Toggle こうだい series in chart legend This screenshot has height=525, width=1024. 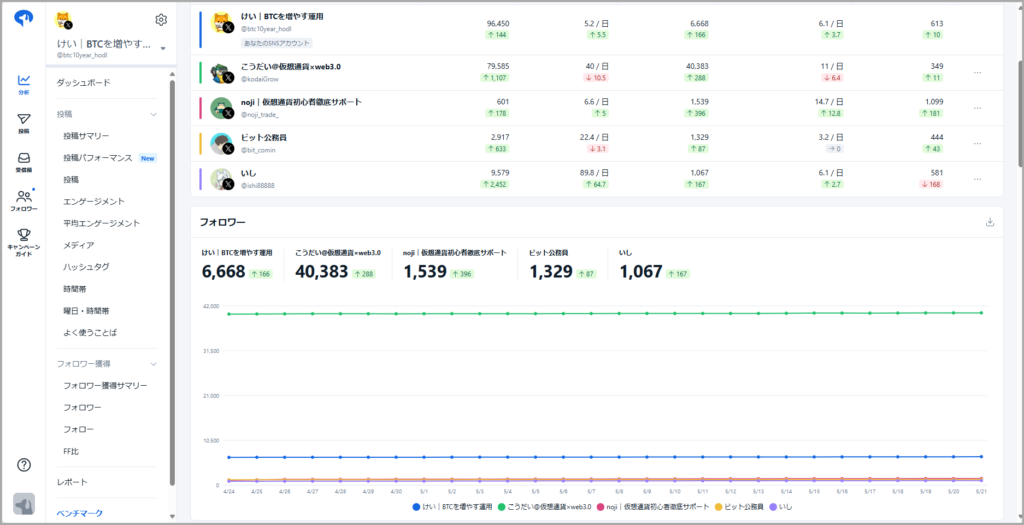click(544, 507)
